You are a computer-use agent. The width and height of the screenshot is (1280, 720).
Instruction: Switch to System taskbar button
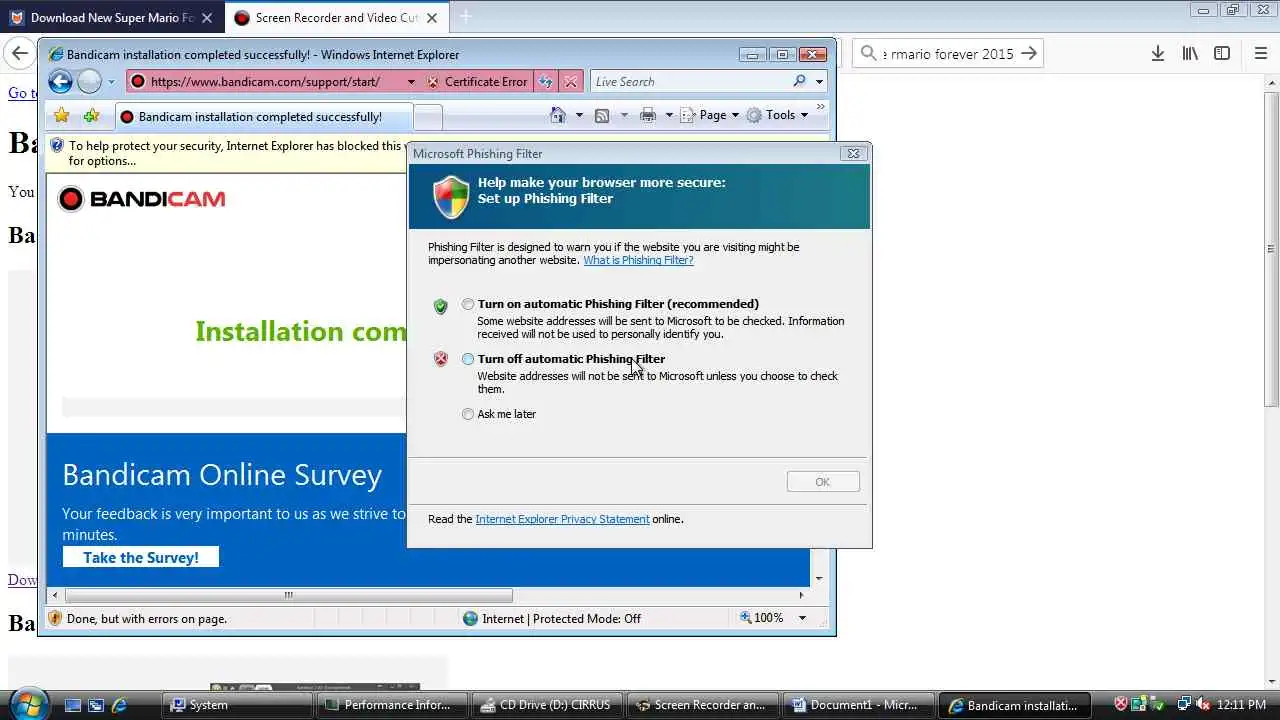238,705
